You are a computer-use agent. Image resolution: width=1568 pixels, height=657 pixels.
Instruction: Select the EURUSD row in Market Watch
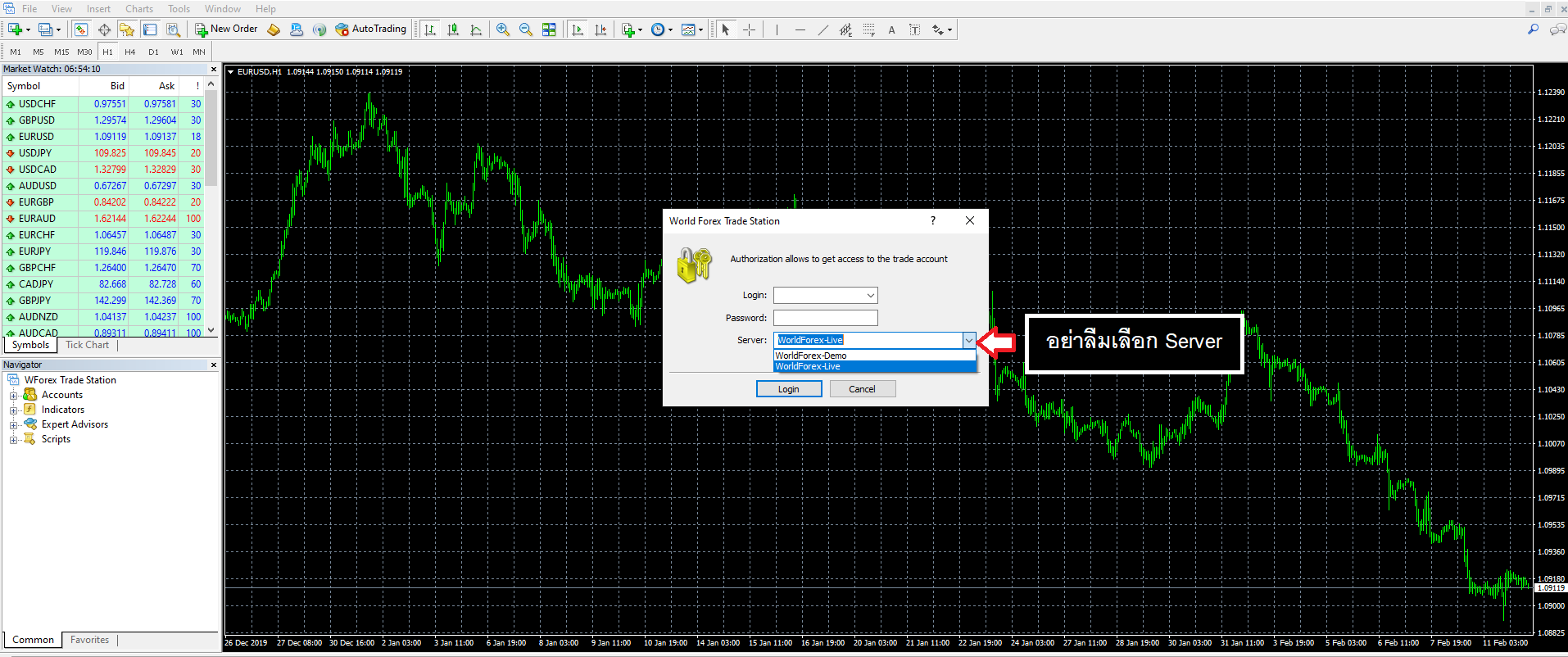click(103, 137)
